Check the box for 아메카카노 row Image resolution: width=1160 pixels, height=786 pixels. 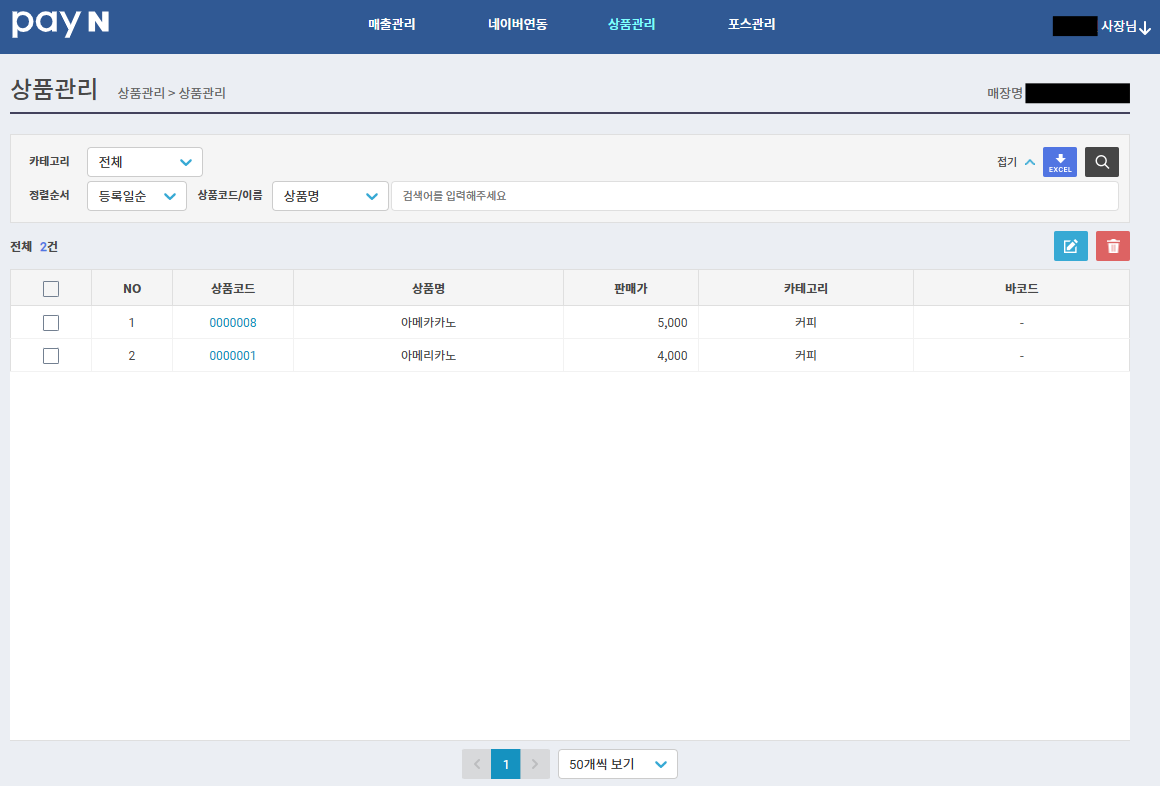pyautogui.click(x=51, y=323)
